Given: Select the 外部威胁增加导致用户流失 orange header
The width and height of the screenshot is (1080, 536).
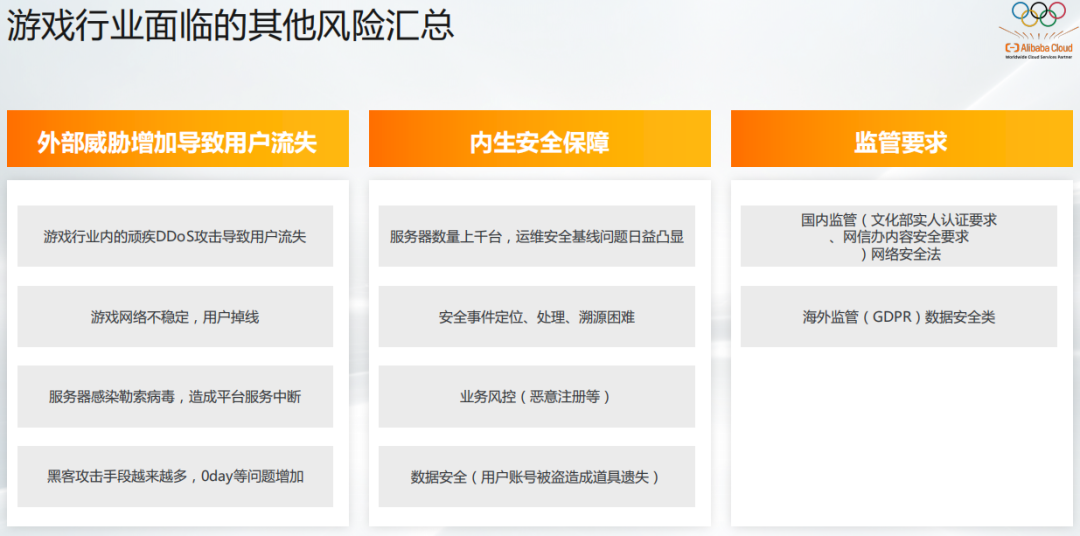Looking at the screenshot, I should point(177,140).
